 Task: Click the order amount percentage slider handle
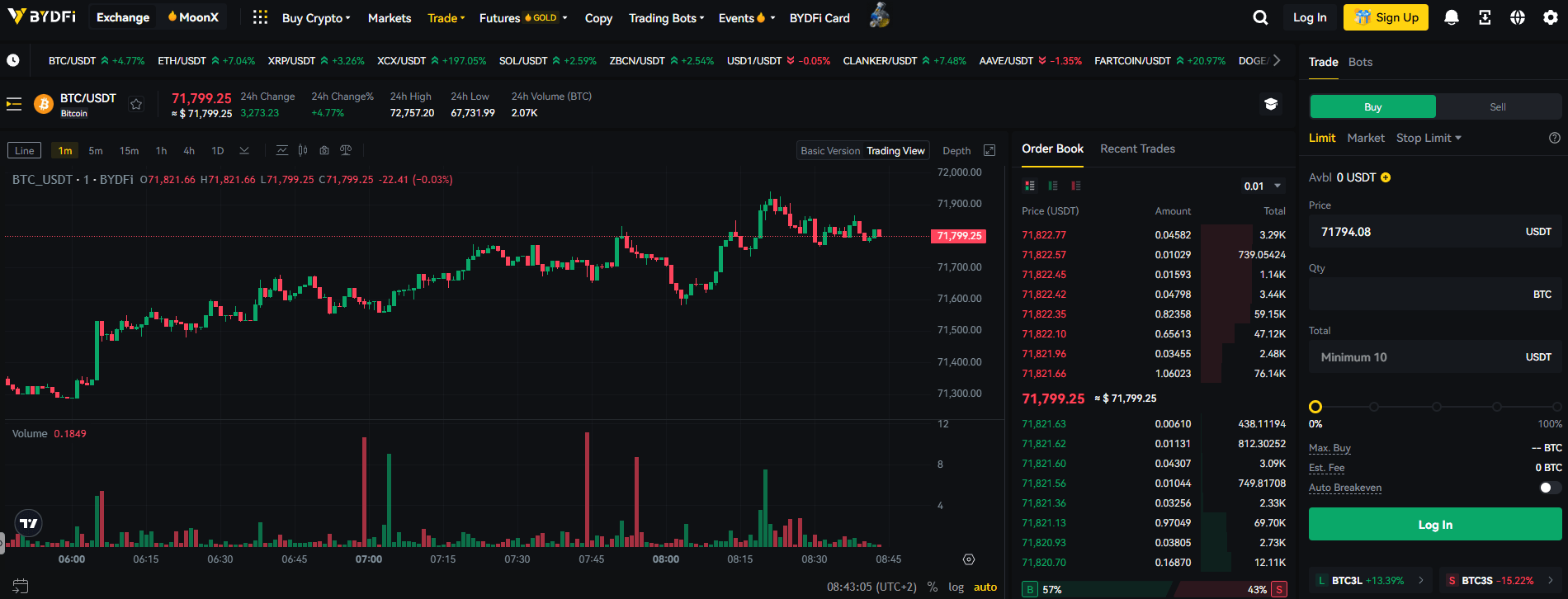pos(1315,407)
